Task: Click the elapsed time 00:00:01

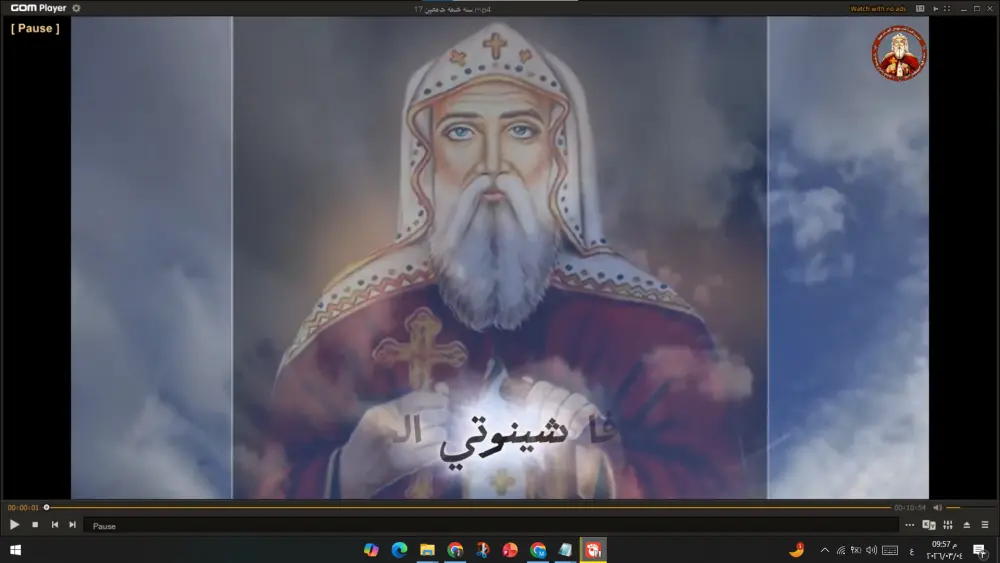Action: click(x=23, y=508)
